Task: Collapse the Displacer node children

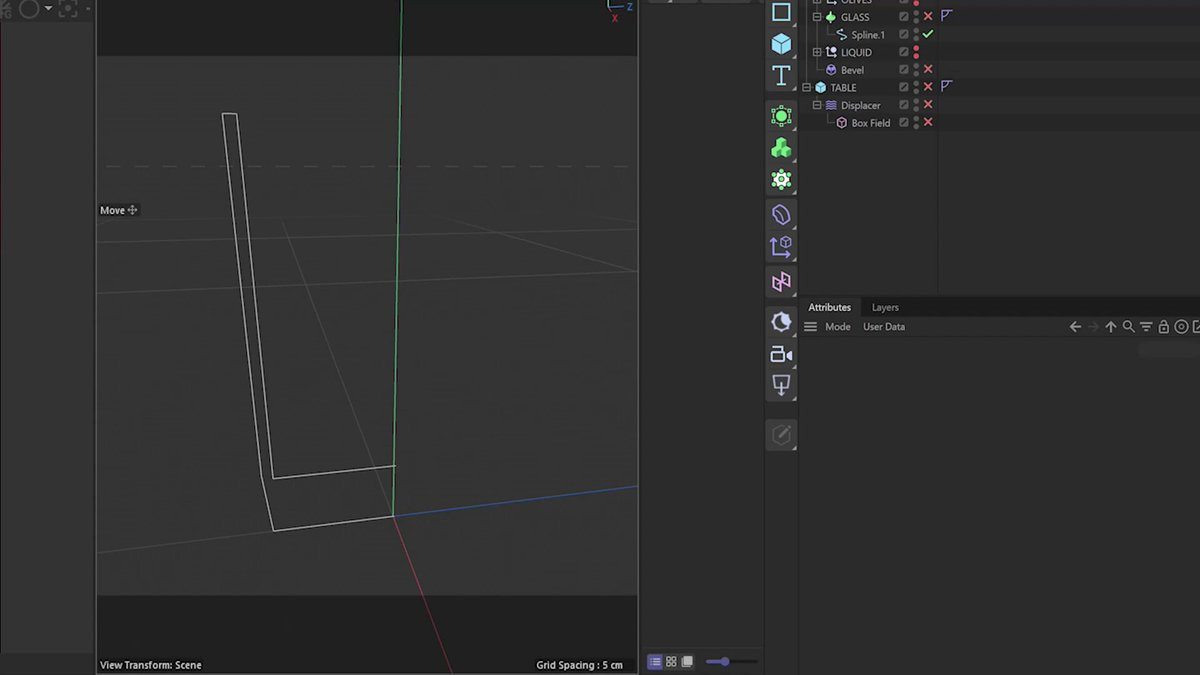Action: point(817,105)
